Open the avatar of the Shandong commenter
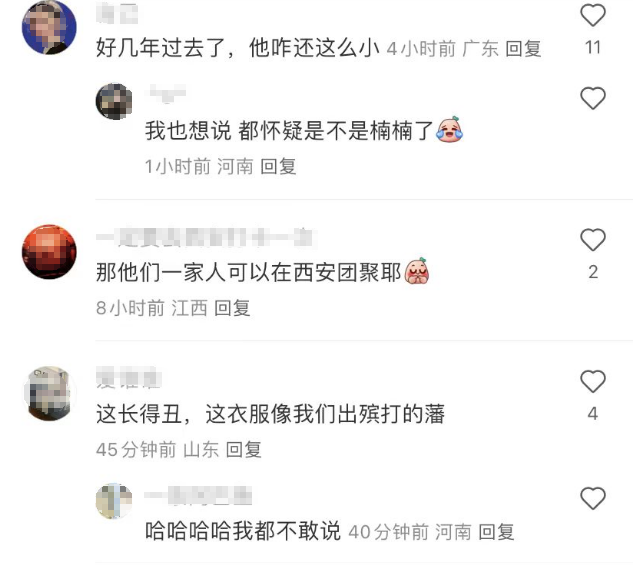Viewport: 638px width, 565px height. click(49, 393)
